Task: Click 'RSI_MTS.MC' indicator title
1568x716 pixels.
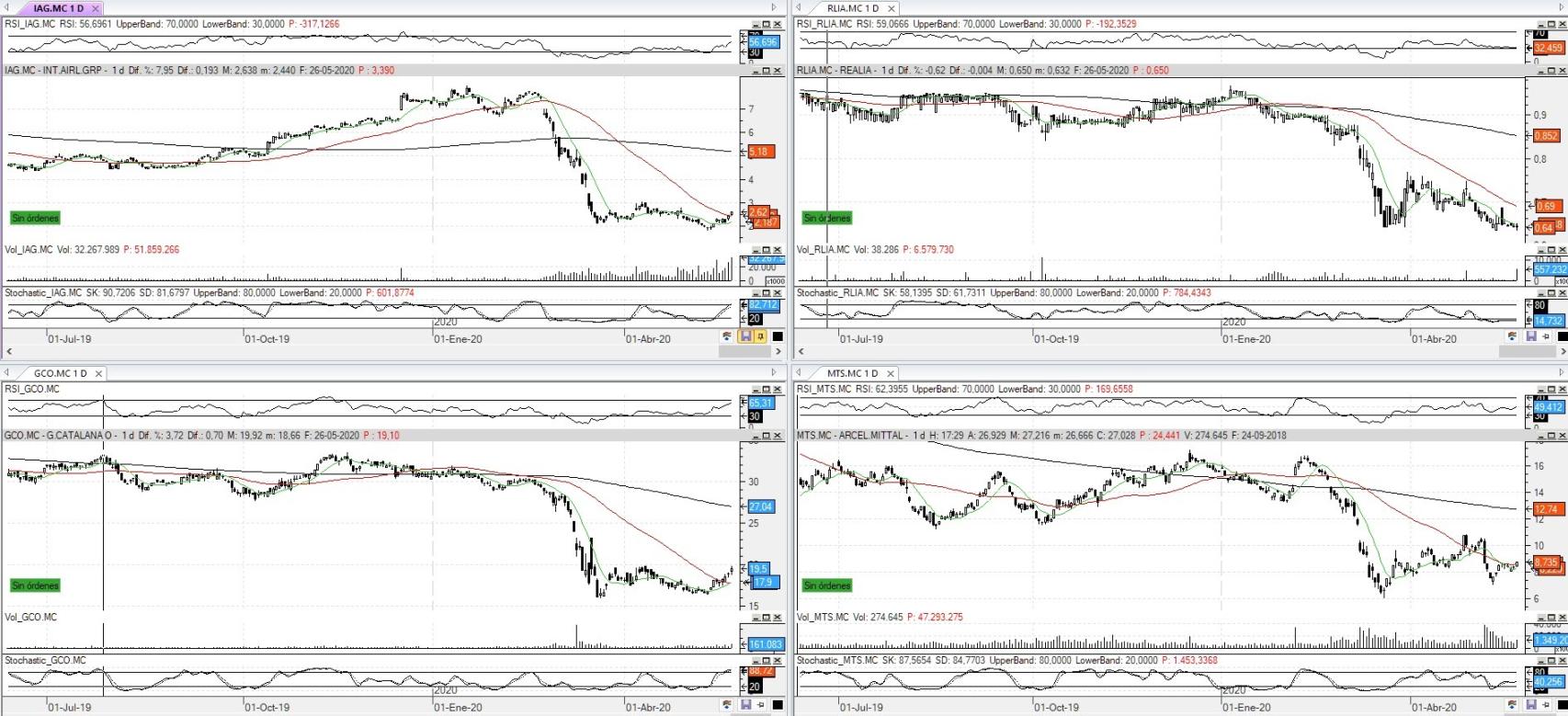Action: 824,389
